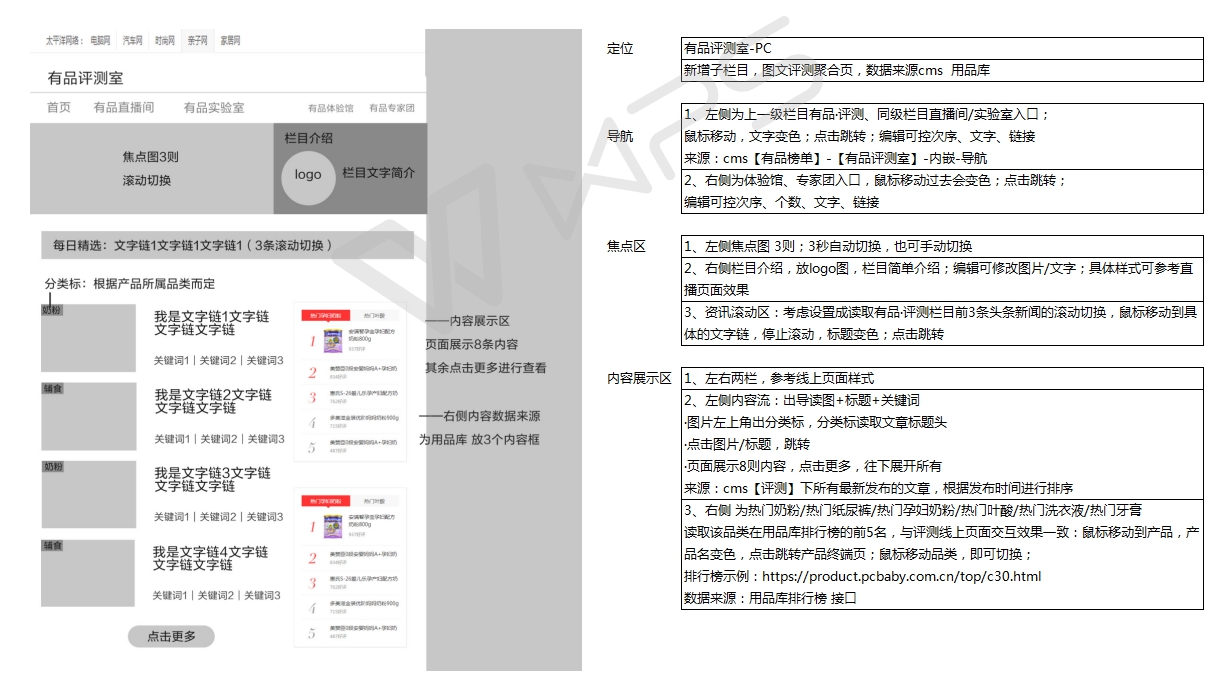Click the circular logo placeholder

(308, 174)
